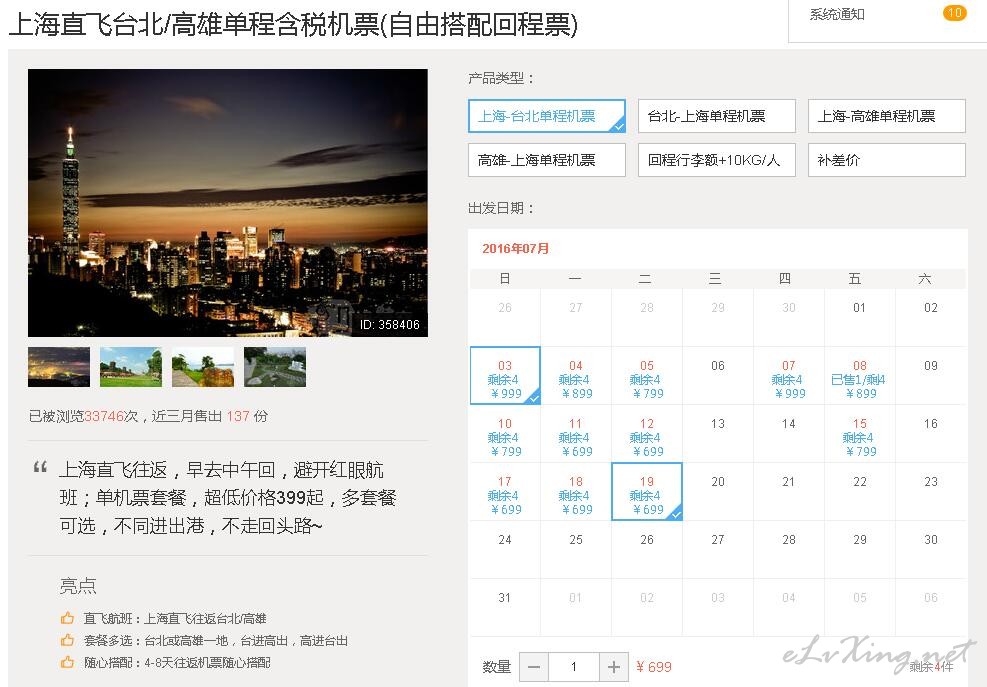This screenshot has height=687, width=987.
Task: Click calendar date 06 without price
Action: pyautogui.click(x=718, y=375)
